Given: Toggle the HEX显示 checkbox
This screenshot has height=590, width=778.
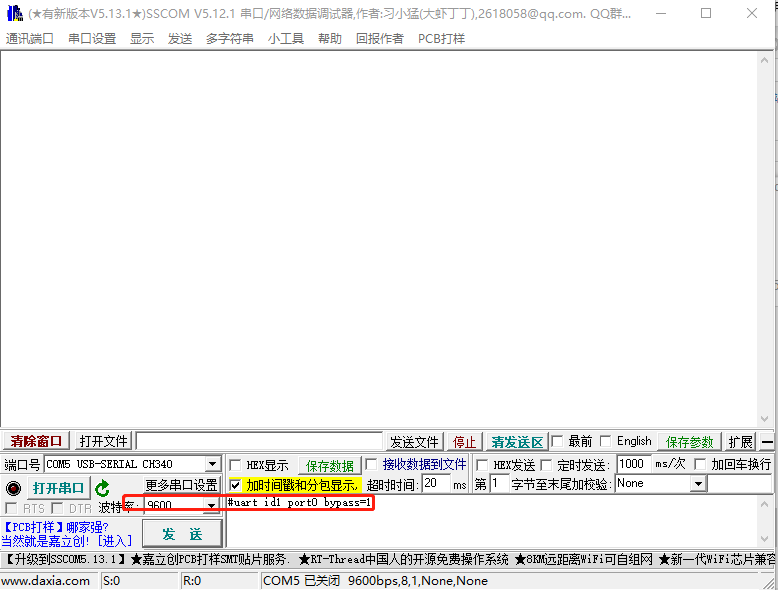Looking at the screenshot, I should coord(235,465).
